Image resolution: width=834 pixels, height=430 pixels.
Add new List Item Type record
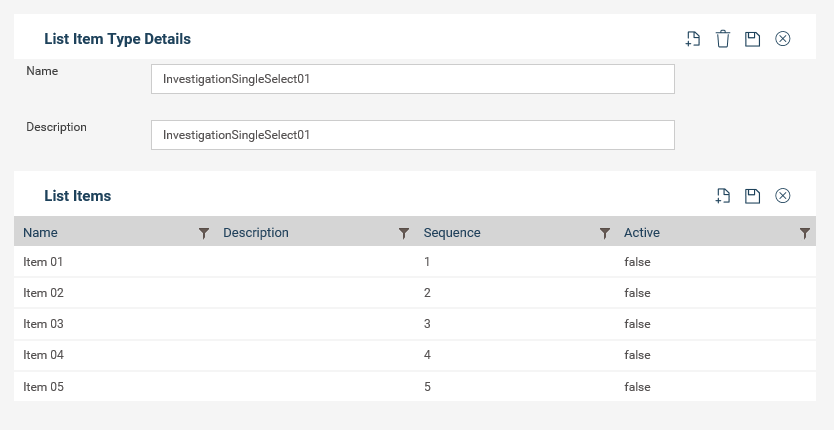[x=693, y=39]
